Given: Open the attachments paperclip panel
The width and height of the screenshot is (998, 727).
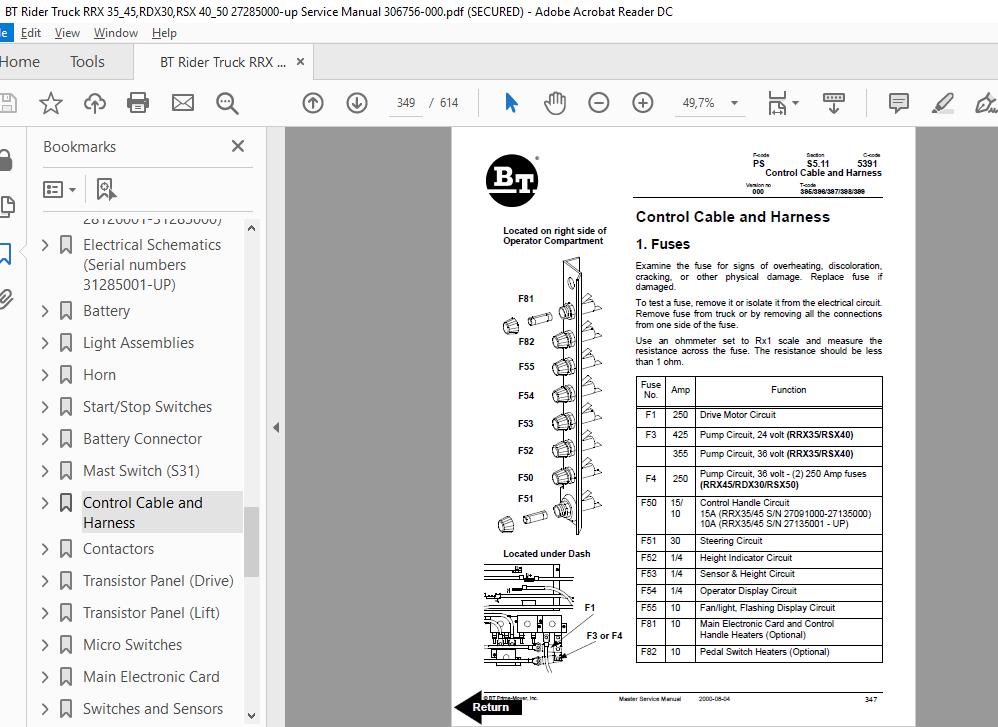Looking at the screenshot, I should 6,299.
